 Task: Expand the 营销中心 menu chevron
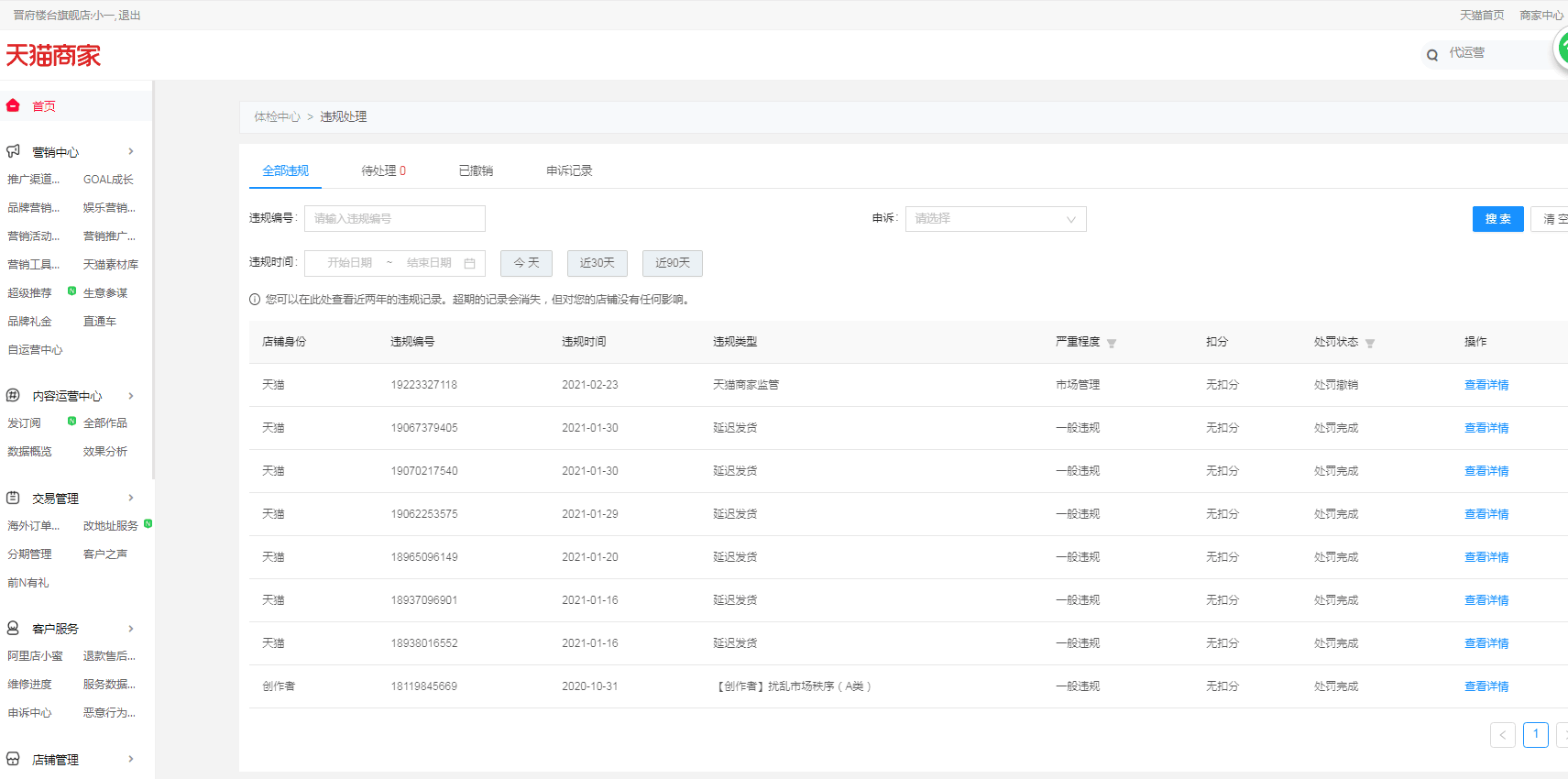click(x=131, y=151)
